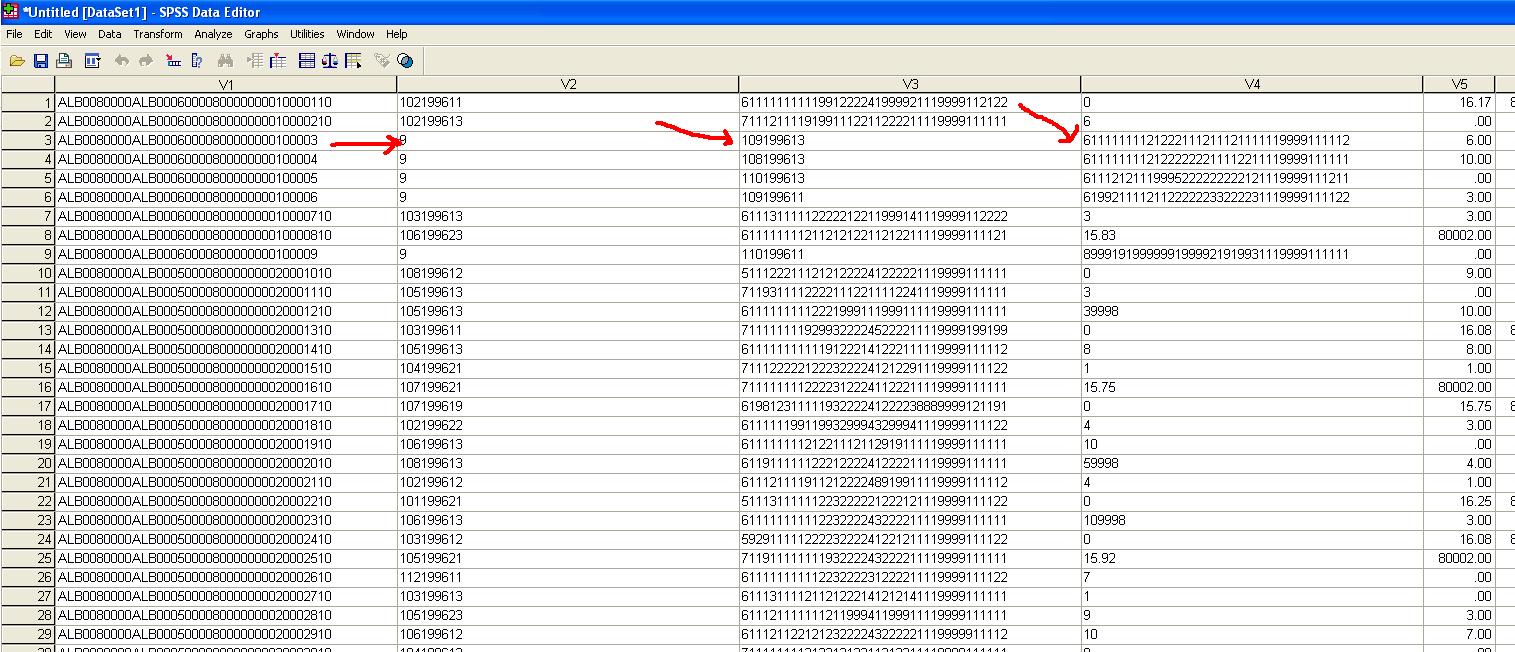Image resolution: width=1515 pixels, height=652 pixels.
Task: Open the Edit menu
Action: pyautogui.click(x=43, y=34)
